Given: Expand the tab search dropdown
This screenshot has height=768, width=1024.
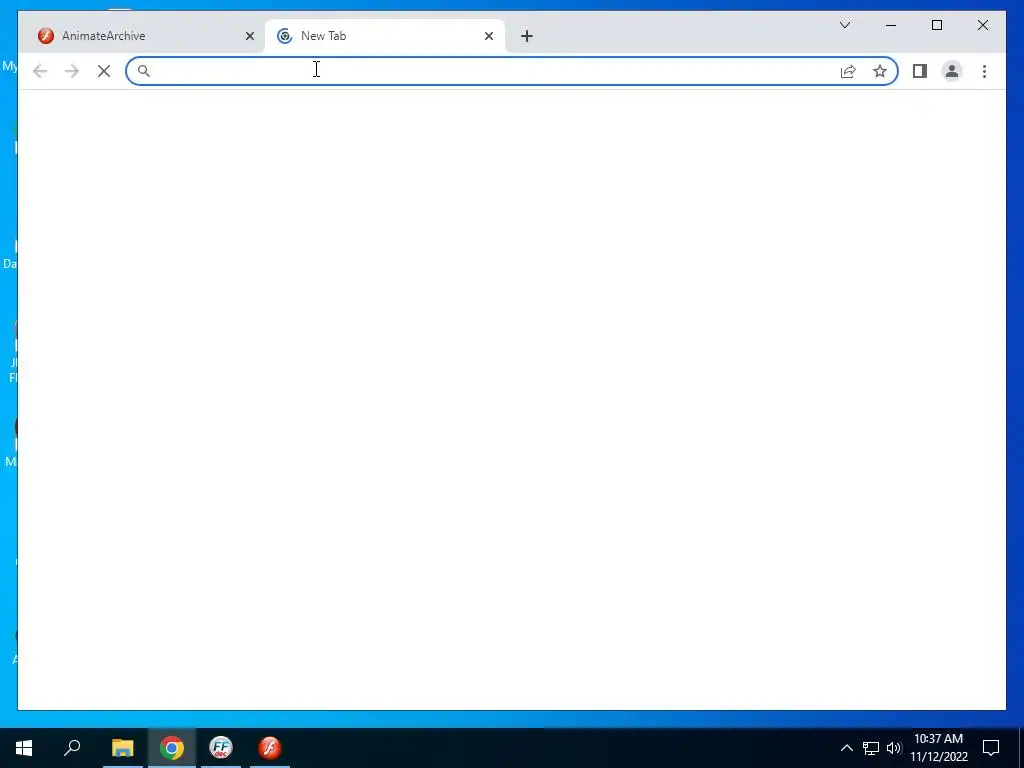Looking at the screenshot, I should coord(844,25).
